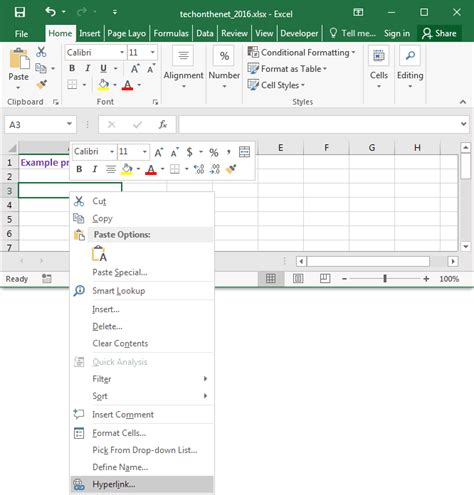Click Decrease Decimal icon in mini toolbar

point(215,169)
